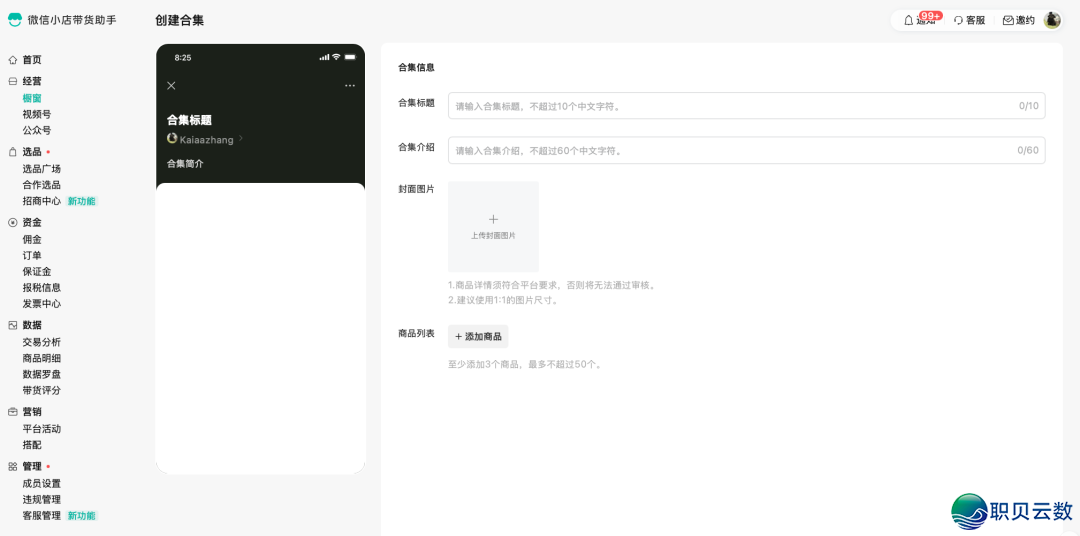
Task: Open 客服 headset support
Action: (958, 21)
